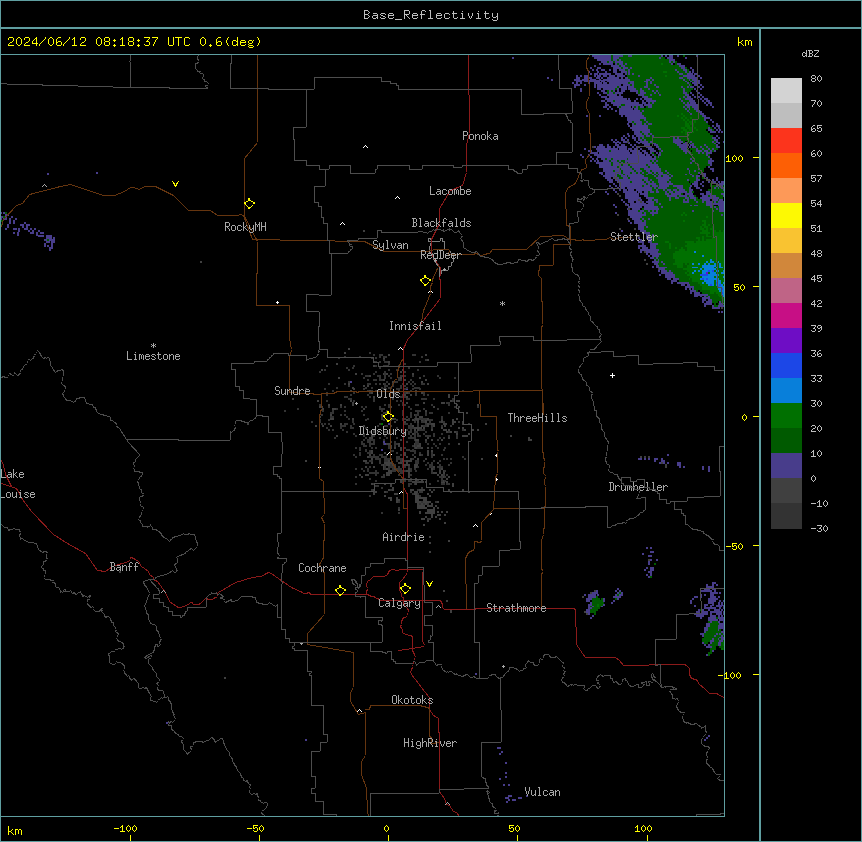
Task: Click the yellow V marker northeast of Calgary
Action: pos(429,584)
